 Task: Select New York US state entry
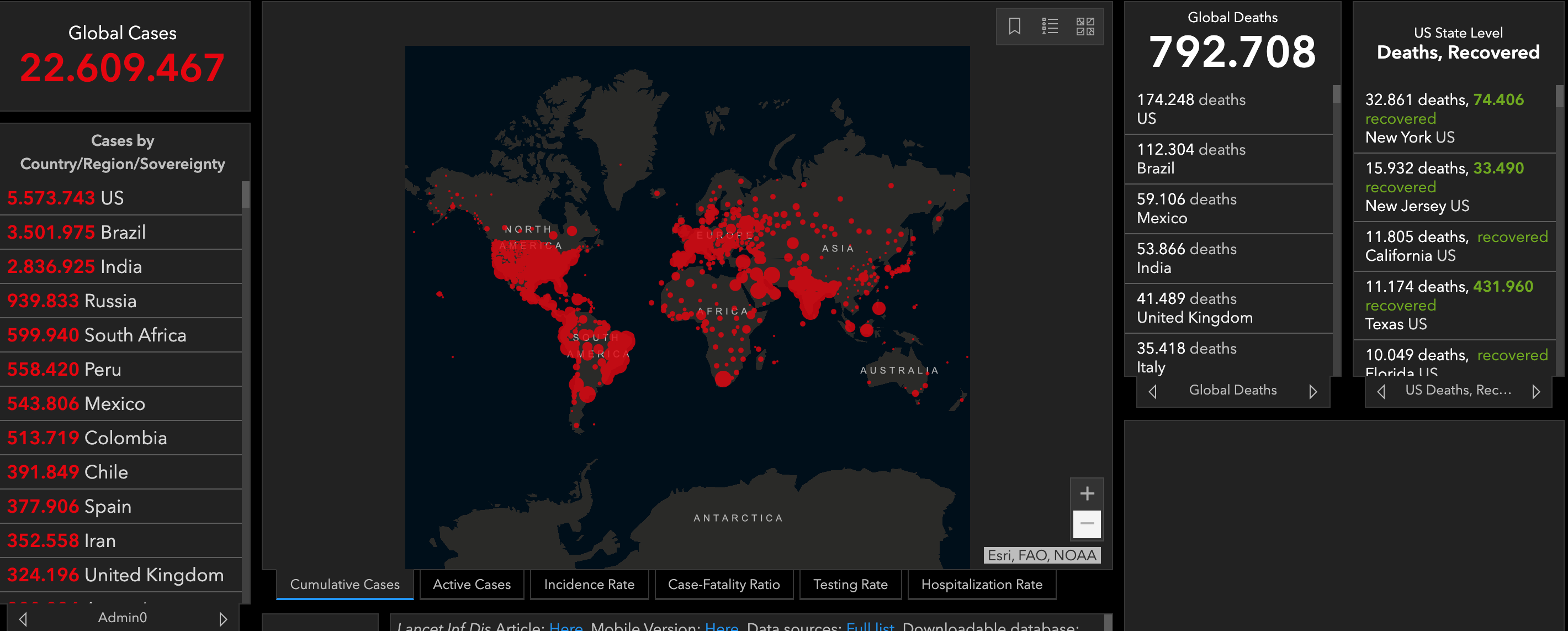(x=1455, y=118)
